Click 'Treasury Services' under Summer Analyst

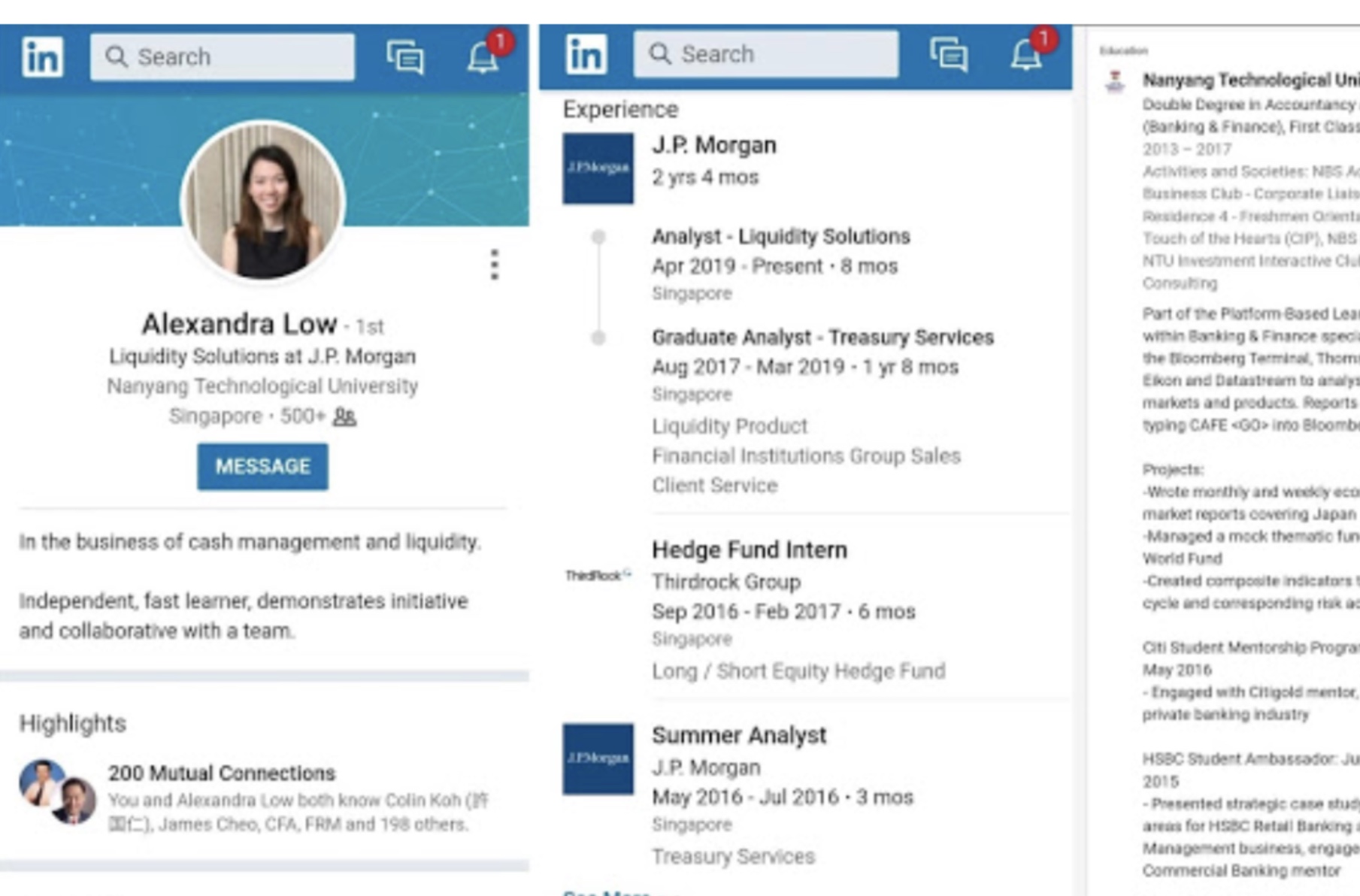click(734, 857)
